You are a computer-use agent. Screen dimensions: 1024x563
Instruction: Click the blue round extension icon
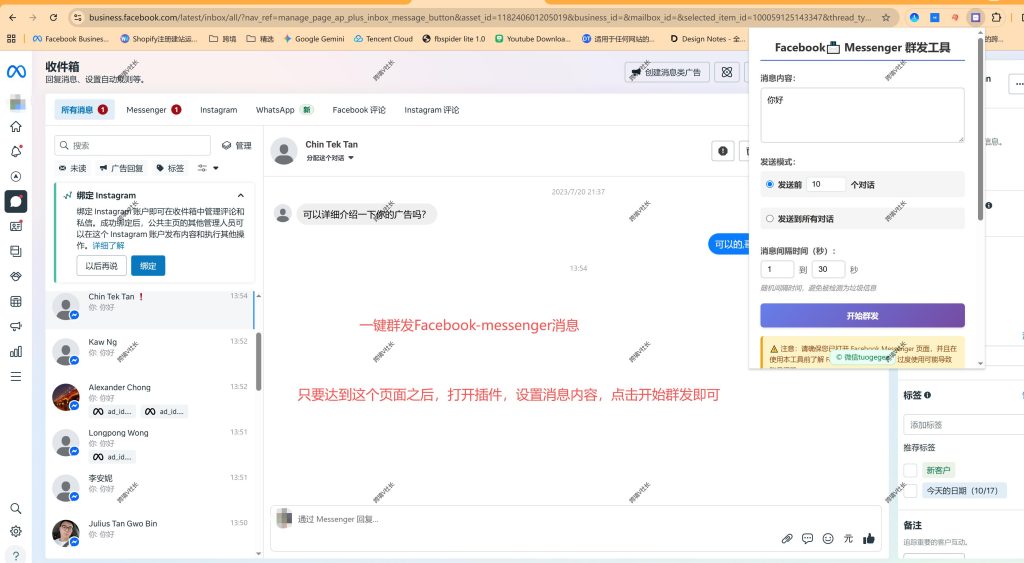914,18
